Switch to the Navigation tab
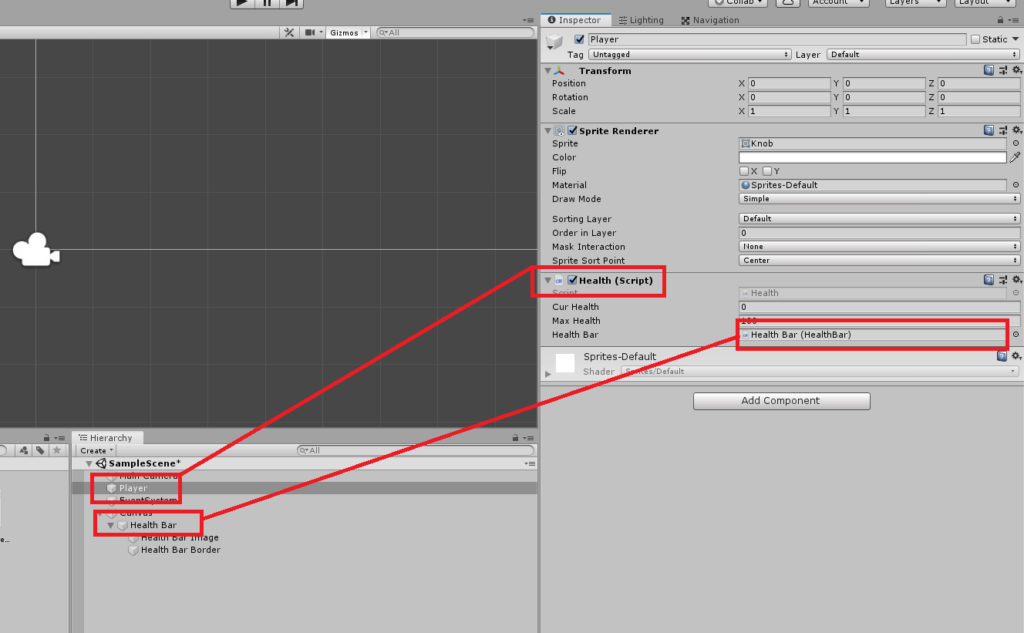This screenshot has width=1024, height=633. click(x=709, y=20)
